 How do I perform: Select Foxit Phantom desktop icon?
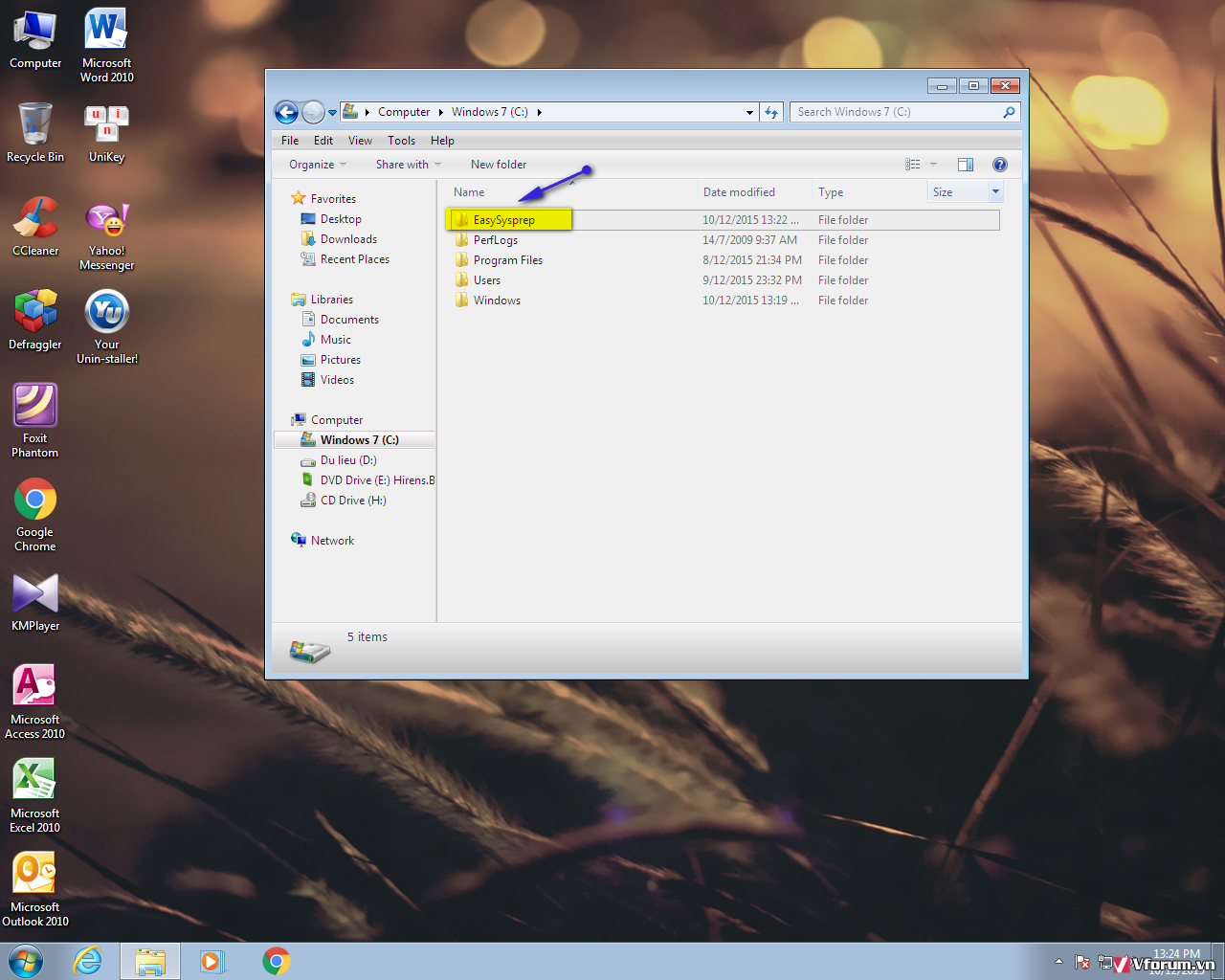tap(35, 420)
